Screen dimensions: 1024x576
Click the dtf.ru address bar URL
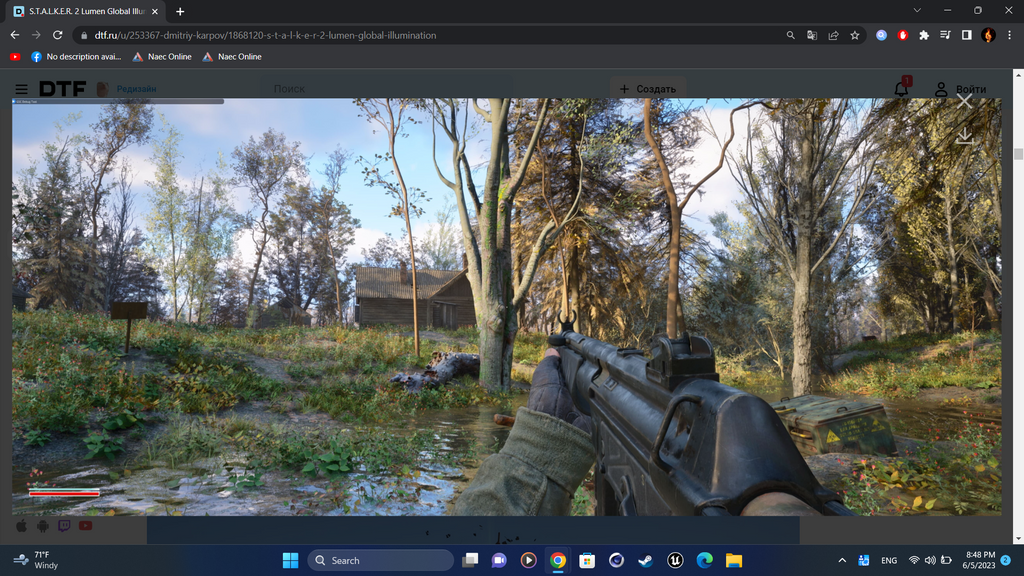[265, 35]
